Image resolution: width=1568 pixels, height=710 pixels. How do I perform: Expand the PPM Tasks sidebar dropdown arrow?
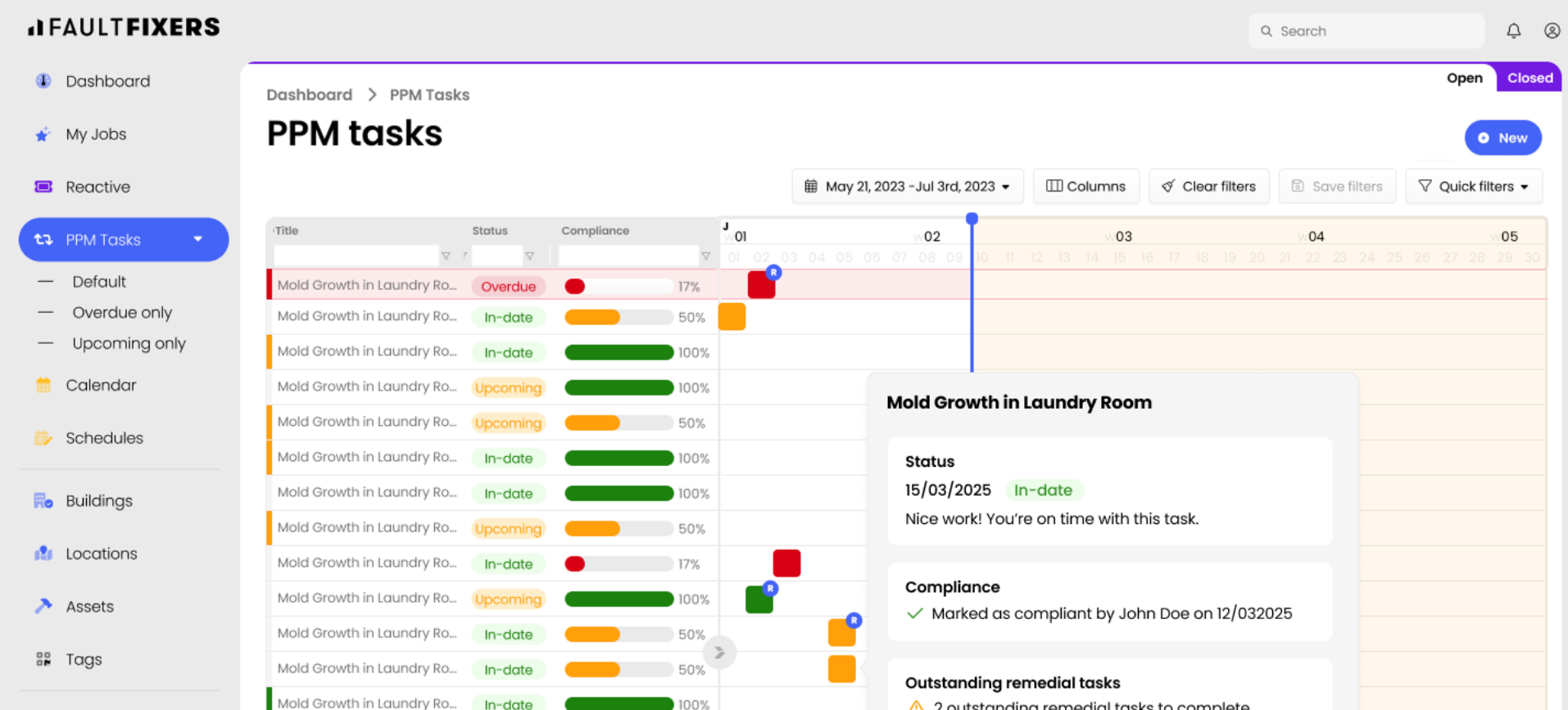(197, 239)
